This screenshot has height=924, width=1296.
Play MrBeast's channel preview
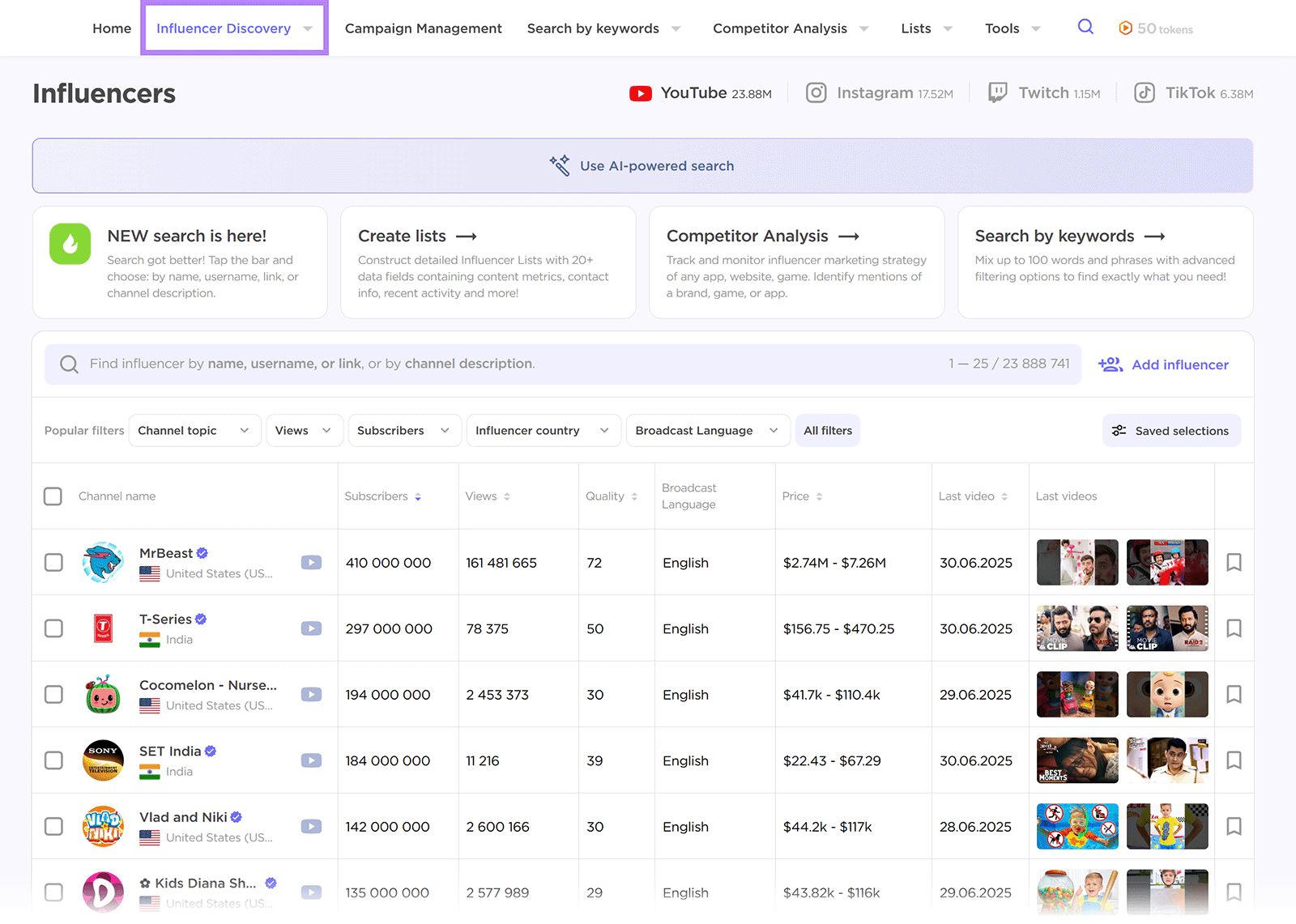[311, 562]
